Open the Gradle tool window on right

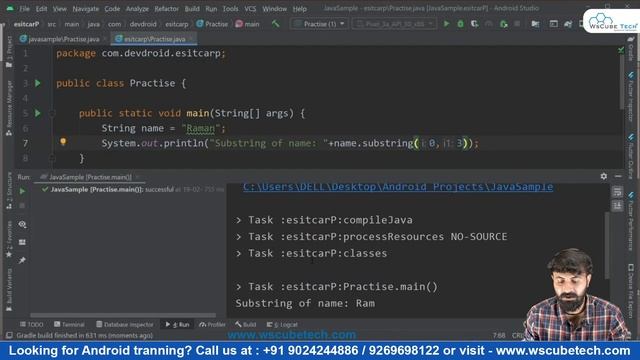tap(631, 48)
